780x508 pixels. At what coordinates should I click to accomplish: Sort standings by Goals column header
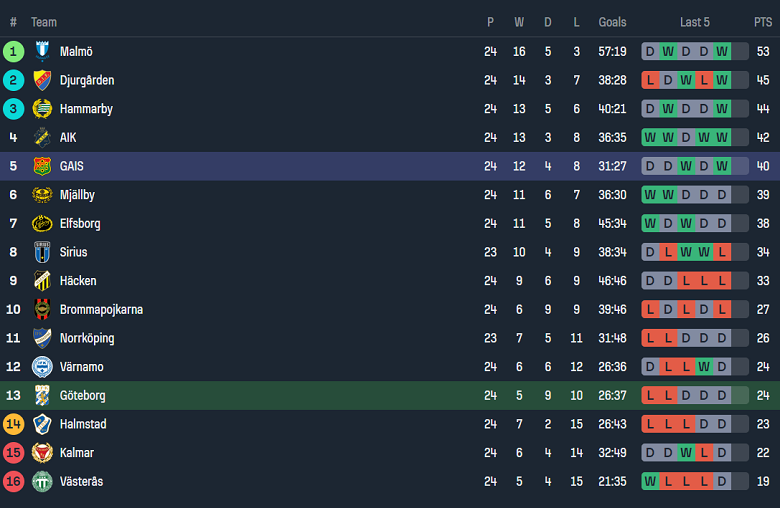(x=612, y=22)
